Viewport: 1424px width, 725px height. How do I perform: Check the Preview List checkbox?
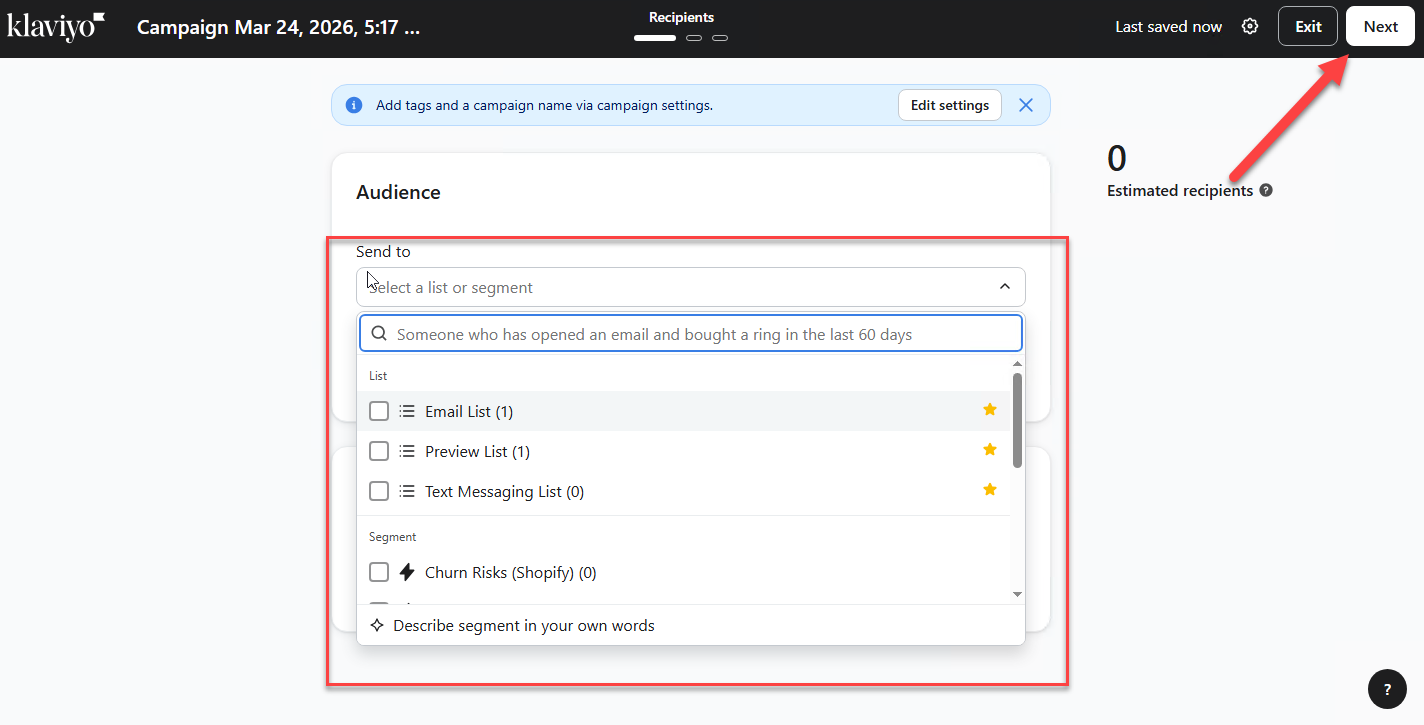(x=379, y=451)
